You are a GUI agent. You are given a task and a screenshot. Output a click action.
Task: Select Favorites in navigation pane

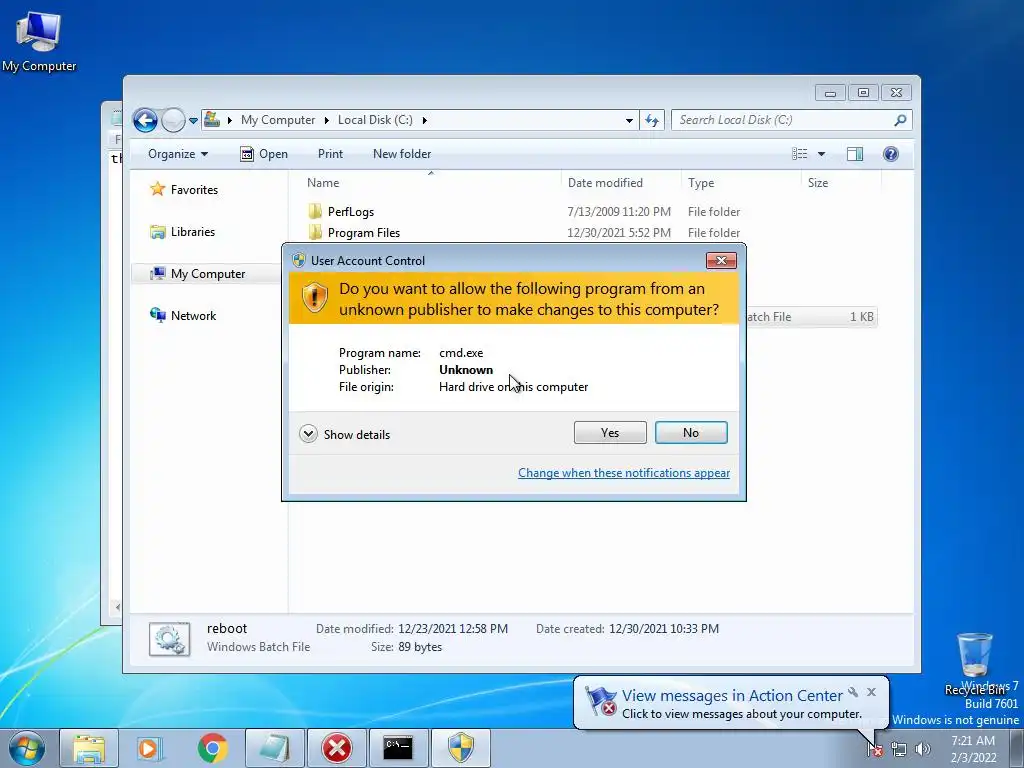point(194,190)
